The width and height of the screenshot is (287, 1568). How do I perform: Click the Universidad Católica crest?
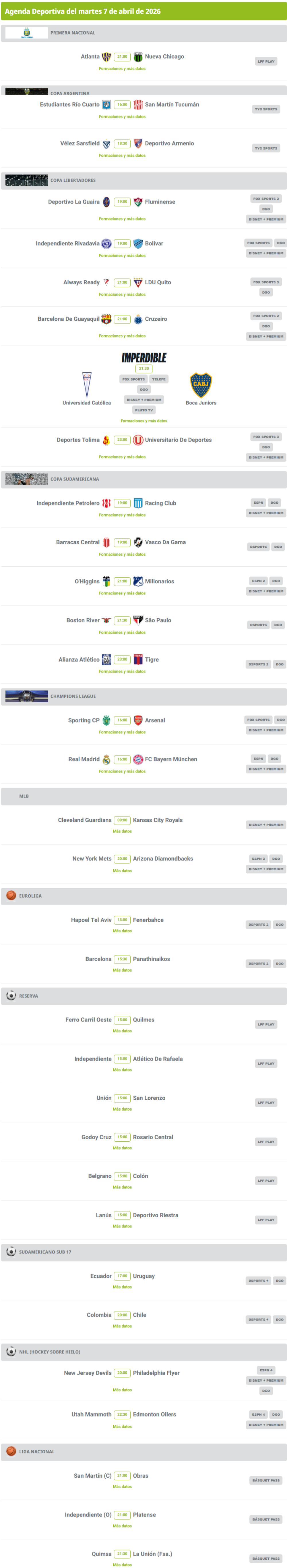pyautogui.click(x=86, y=385)
